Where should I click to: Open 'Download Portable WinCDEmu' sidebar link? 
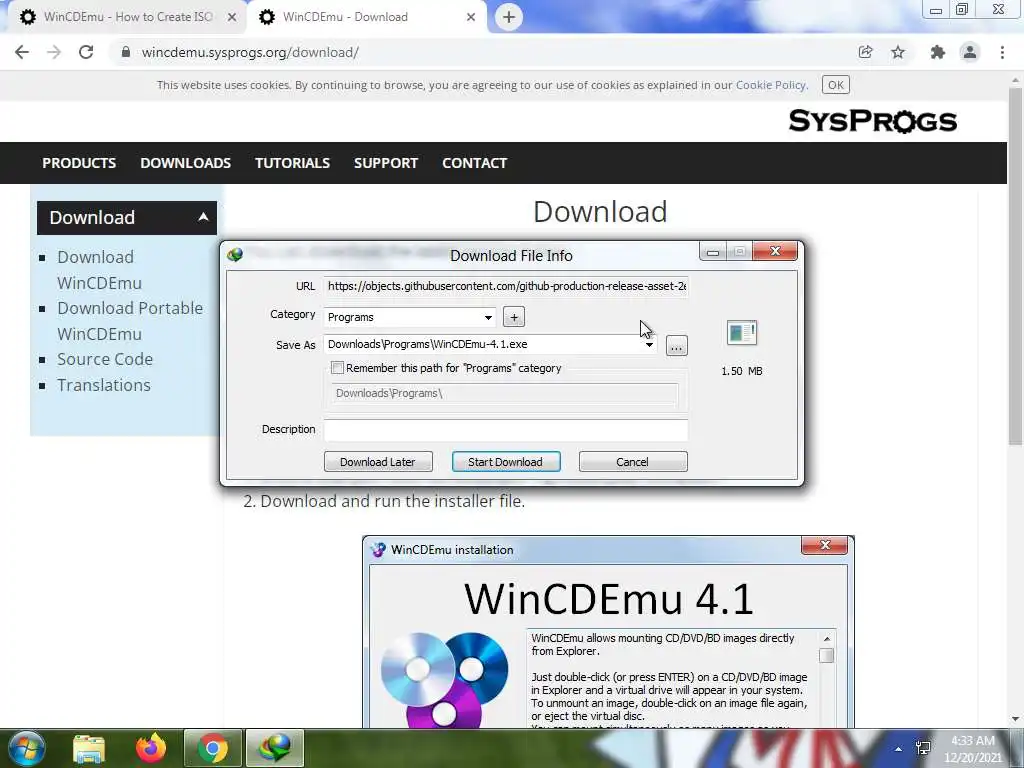click(x=130, y=321)
